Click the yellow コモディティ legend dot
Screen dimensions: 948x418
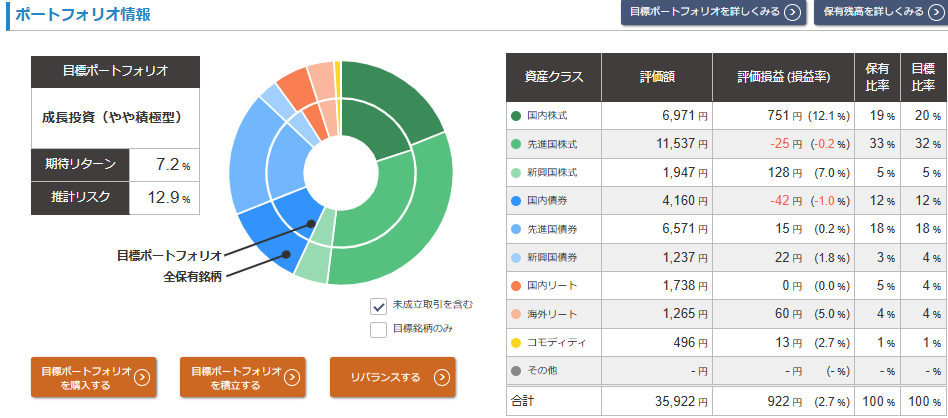point(516,343)
